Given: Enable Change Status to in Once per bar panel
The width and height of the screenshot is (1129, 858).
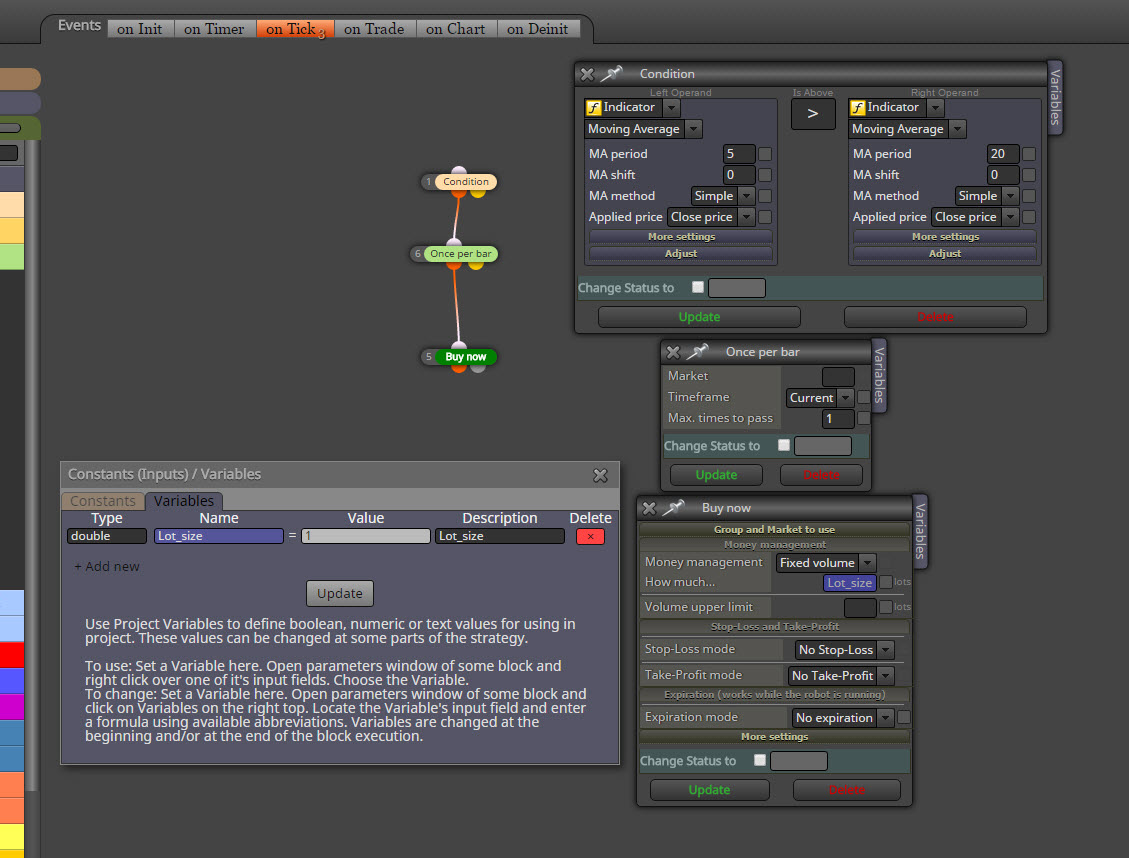Looking at the screenshot, I should tap(784, 445).
